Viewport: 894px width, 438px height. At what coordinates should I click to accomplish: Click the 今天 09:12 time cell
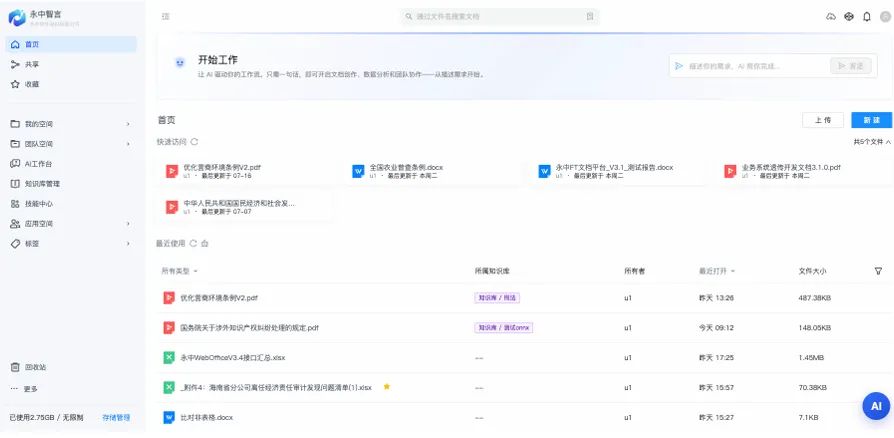pyautogui.click(x=716, y=328)
